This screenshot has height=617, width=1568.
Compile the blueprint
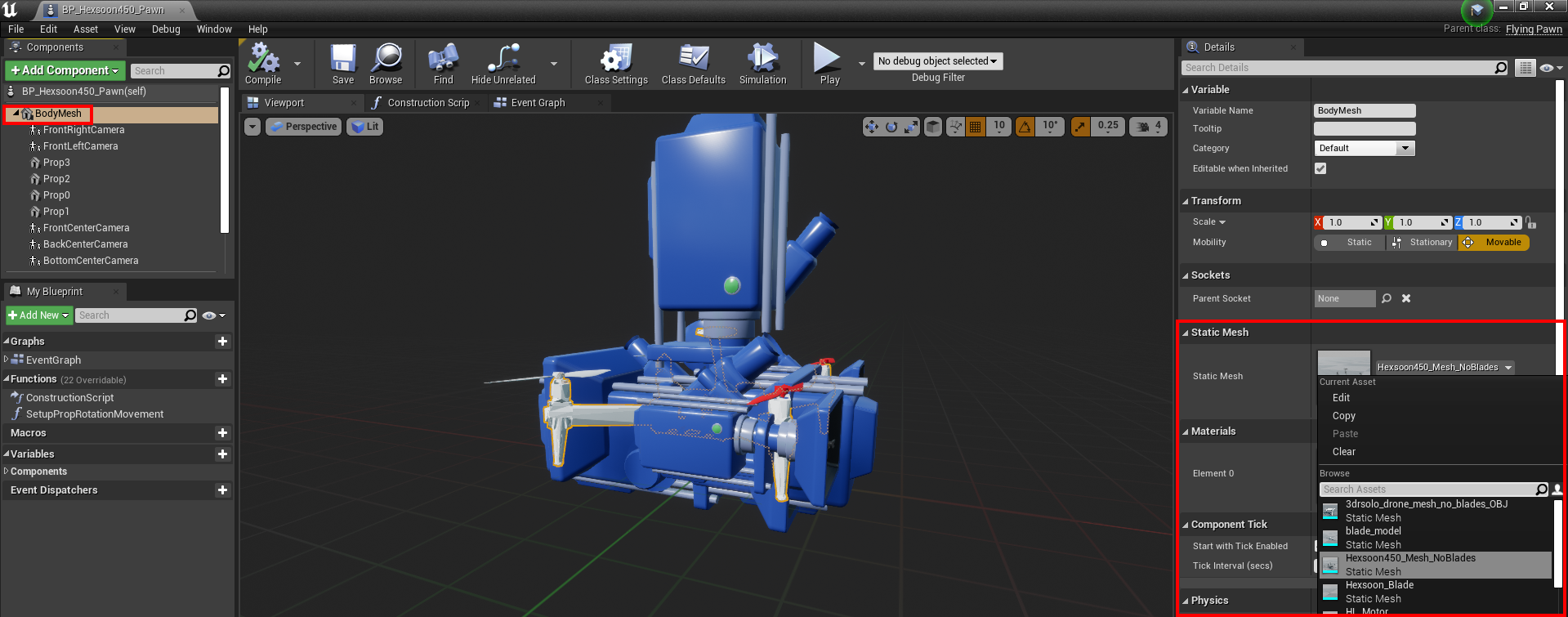click(x=263, y=64)
